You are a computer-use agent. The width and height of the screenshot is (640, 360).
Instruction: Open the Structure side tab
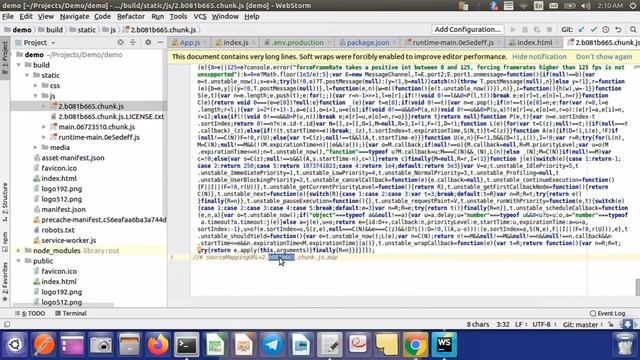point(5,202)
